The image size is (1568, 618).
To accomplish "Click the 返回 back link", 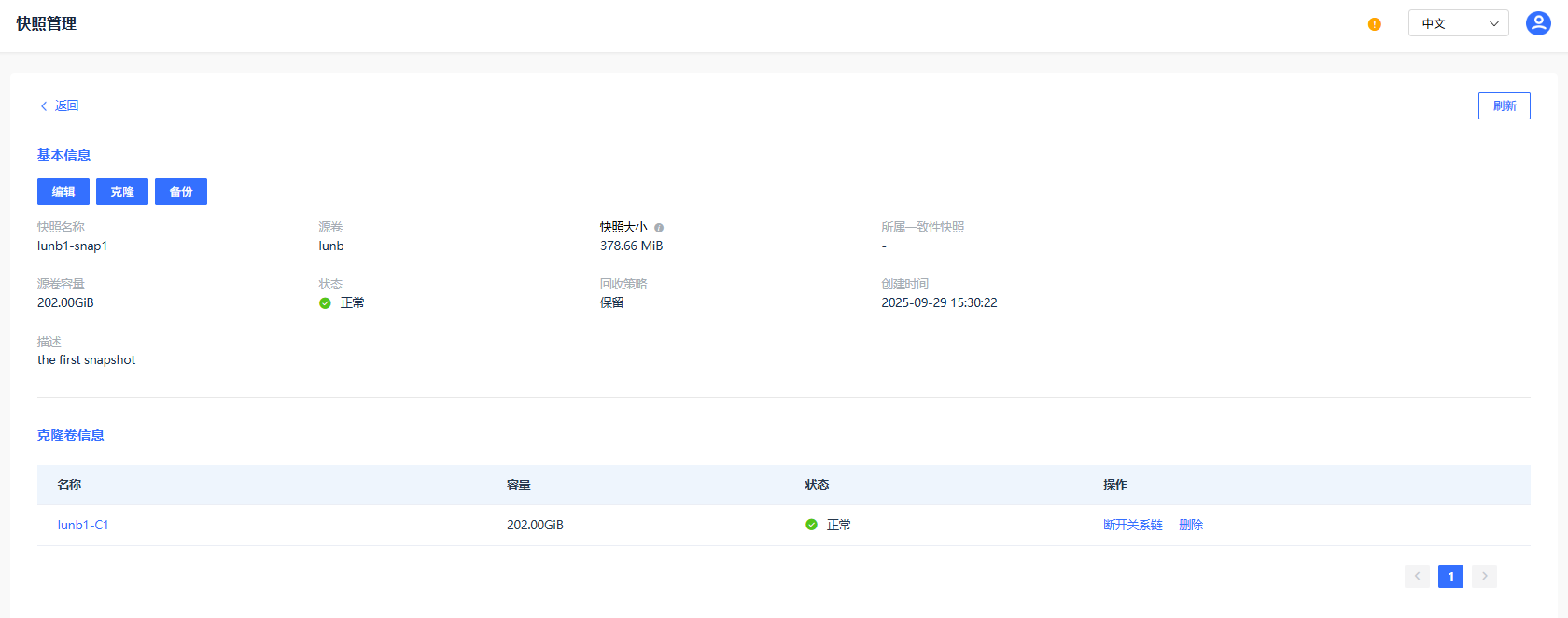I will click(66, 105).
